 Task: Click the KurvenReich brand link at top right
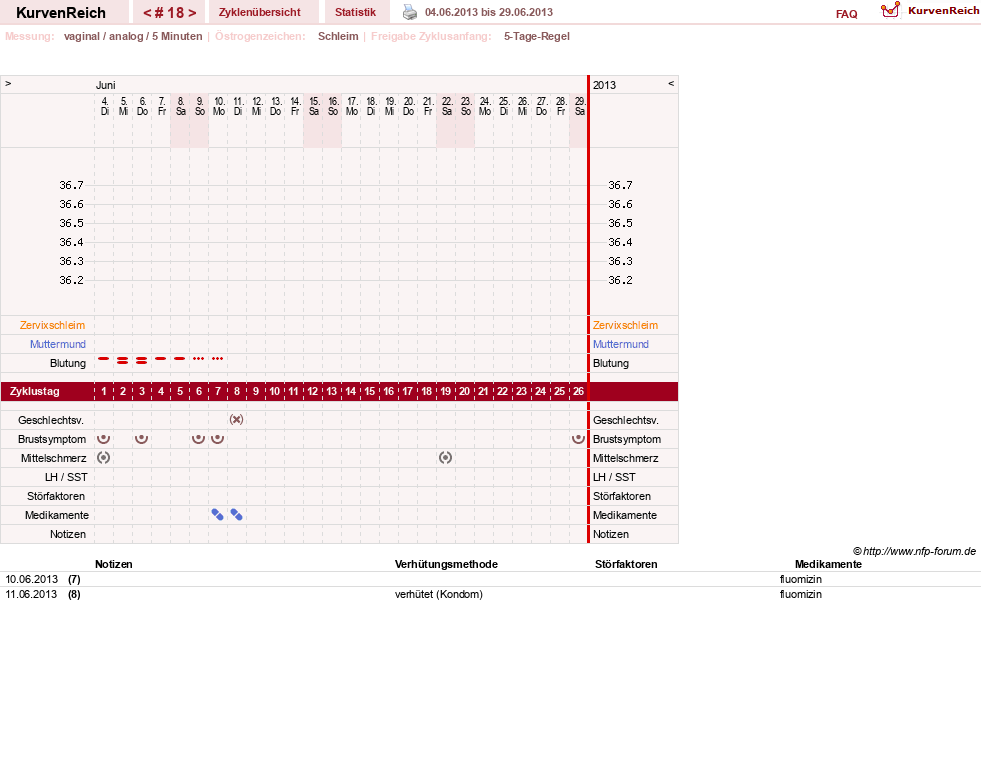pos(943,11)
